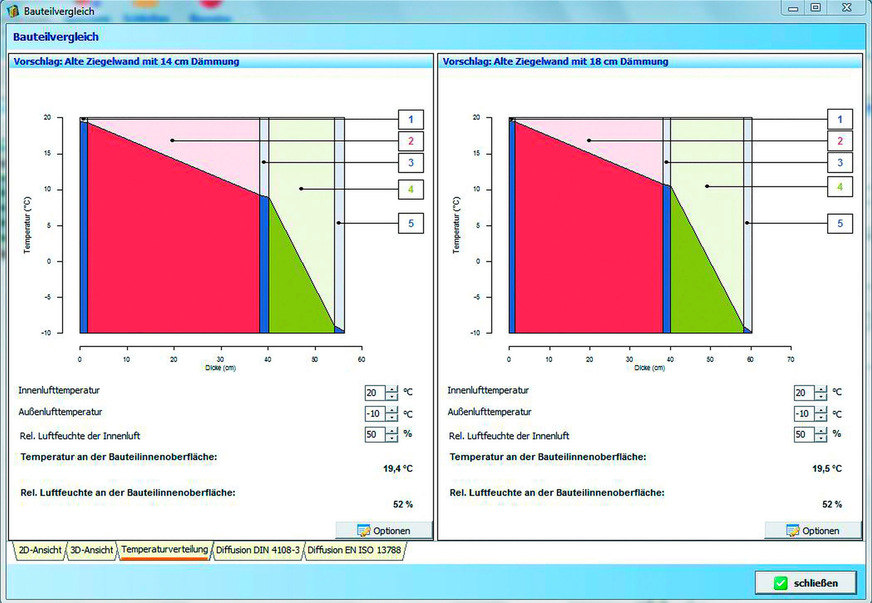Image resolution: width=872 pixels, height=603 pixels.
Task: Select layer label 5 in right chart
Action: pos(837,223)
